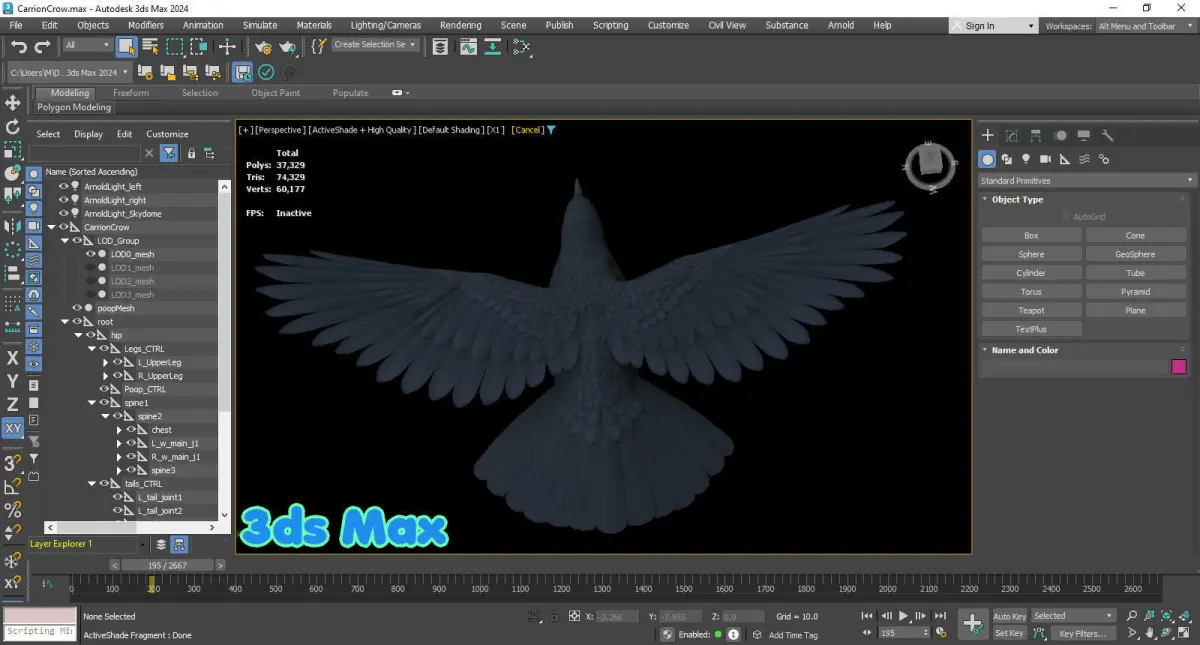
Task: Create a Teapot primitive button
Action: pos(1031,310)
